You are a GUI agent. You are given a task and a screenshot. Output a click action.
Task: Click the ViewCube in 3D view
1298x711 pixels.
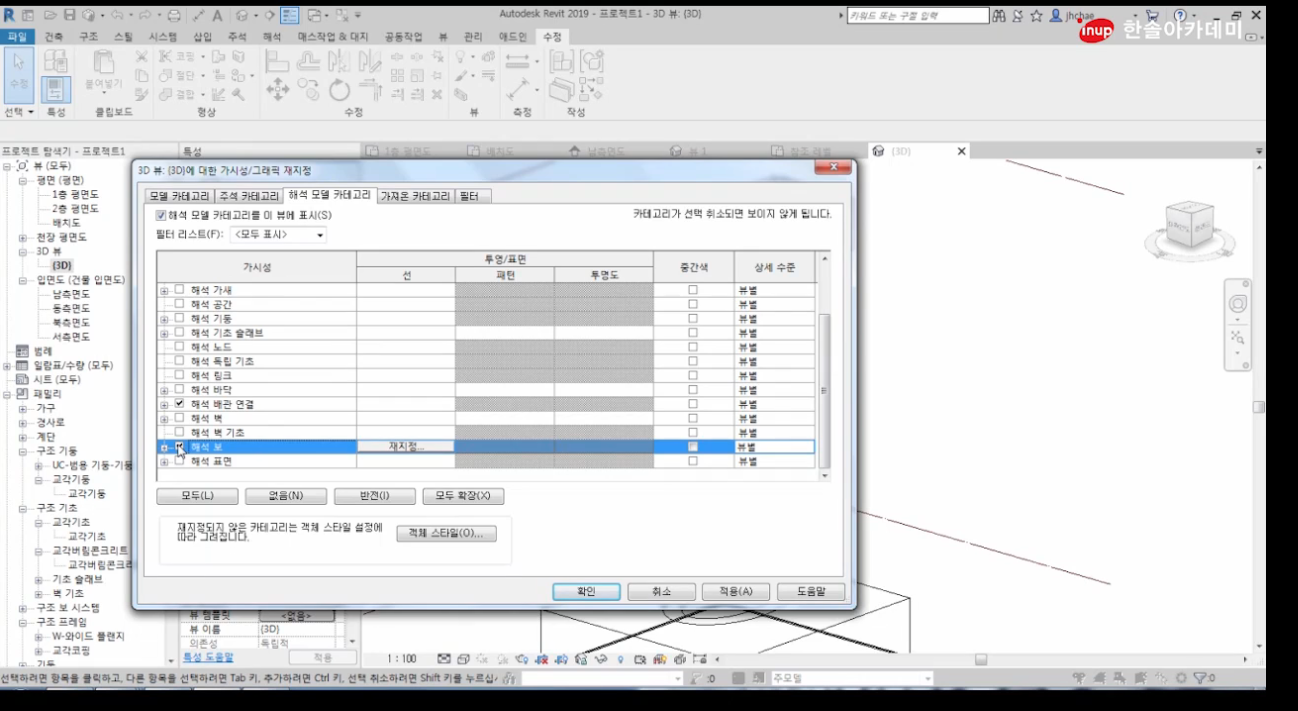click(1188, 226)
